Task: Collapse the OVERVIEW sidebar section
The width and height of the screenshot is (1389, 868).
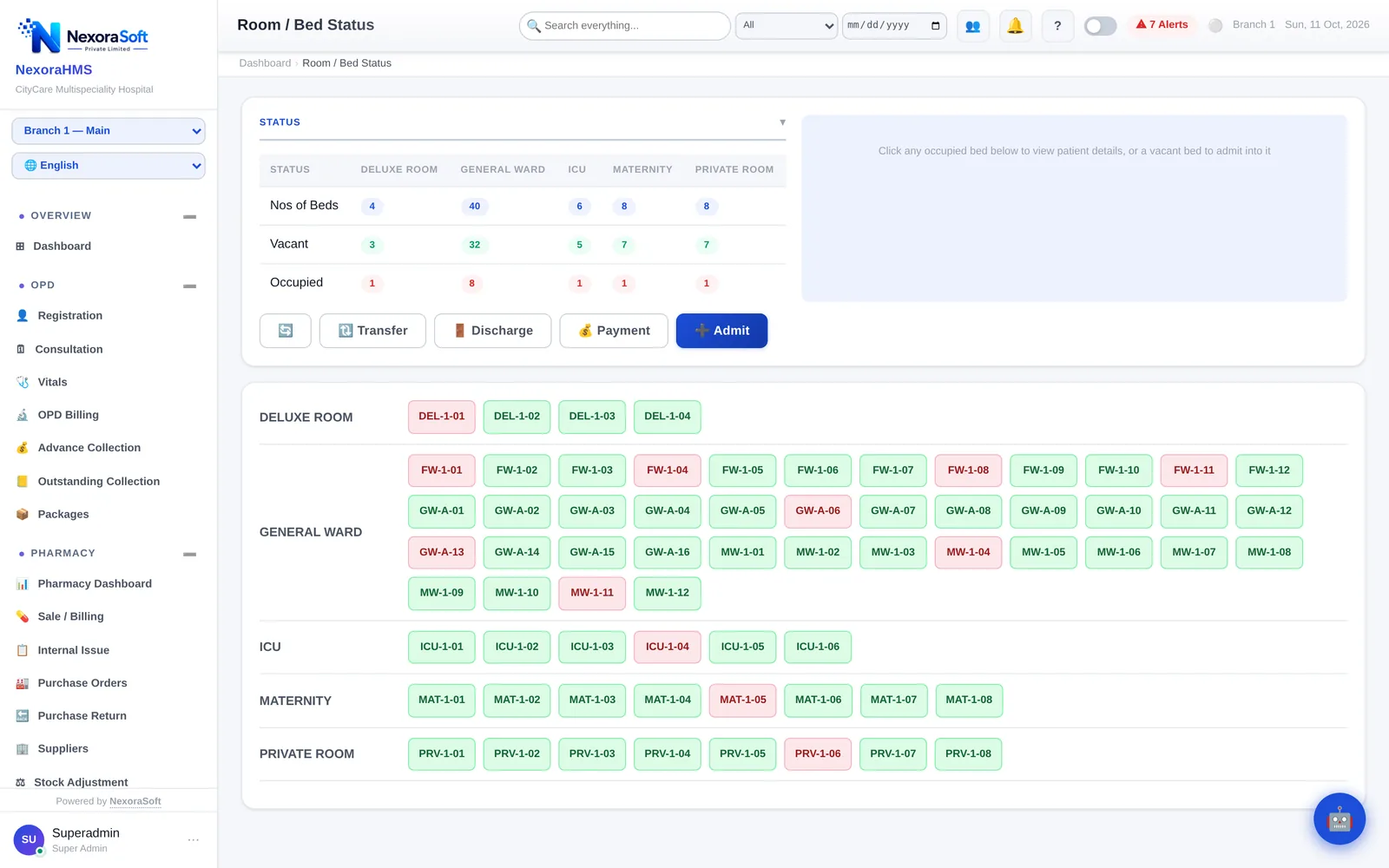Action: pos(189,216)
